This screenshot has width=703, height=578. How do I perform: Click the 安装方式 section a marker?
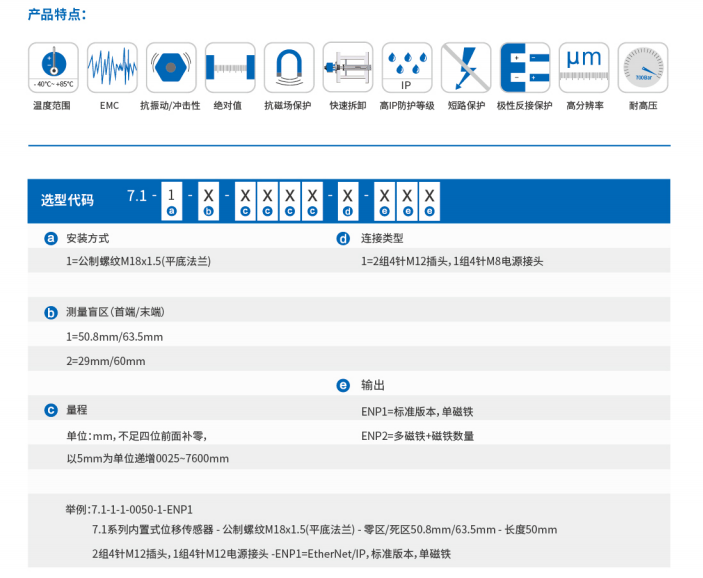point(51,239)
